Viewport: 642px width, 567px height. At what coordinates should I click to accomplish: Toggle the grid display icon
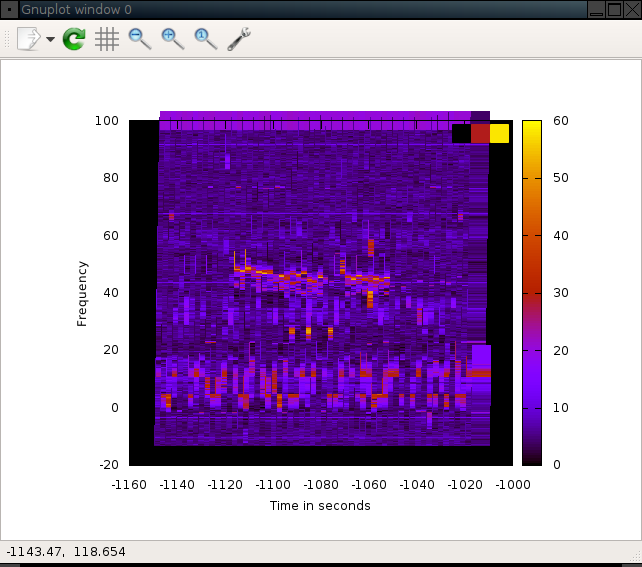pos(107,39)
